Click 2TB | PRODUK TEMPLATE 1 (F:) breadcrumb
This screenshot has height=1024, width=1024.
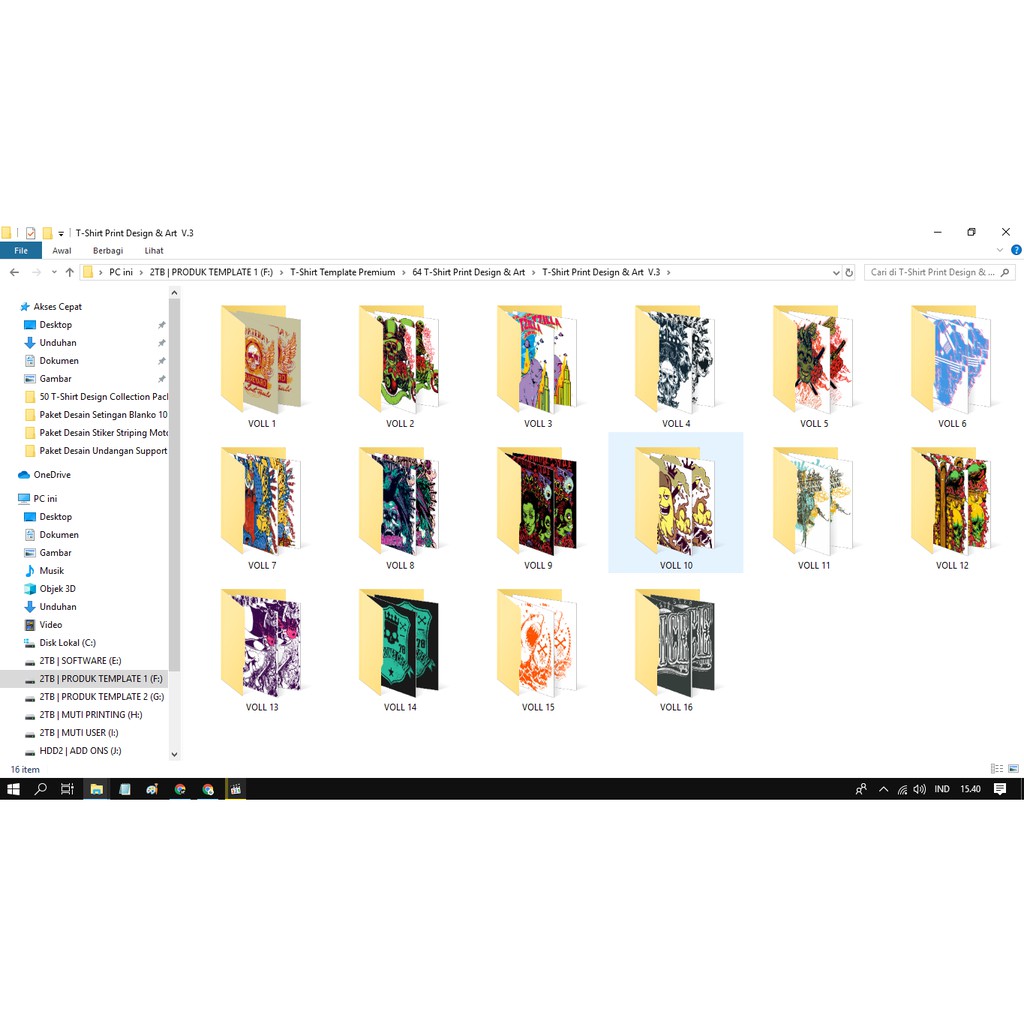click(x=212, y=272)
